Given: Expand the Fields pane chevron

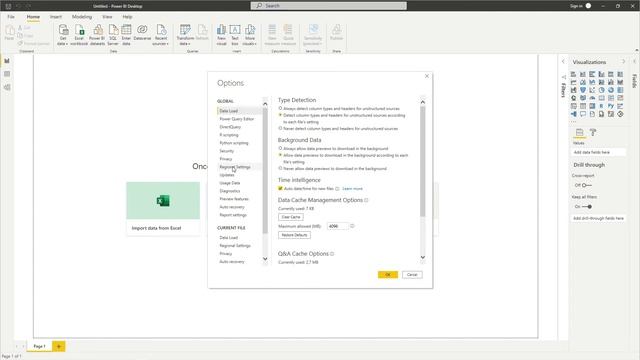Looking at the screenshot, I should click(635, 62).
